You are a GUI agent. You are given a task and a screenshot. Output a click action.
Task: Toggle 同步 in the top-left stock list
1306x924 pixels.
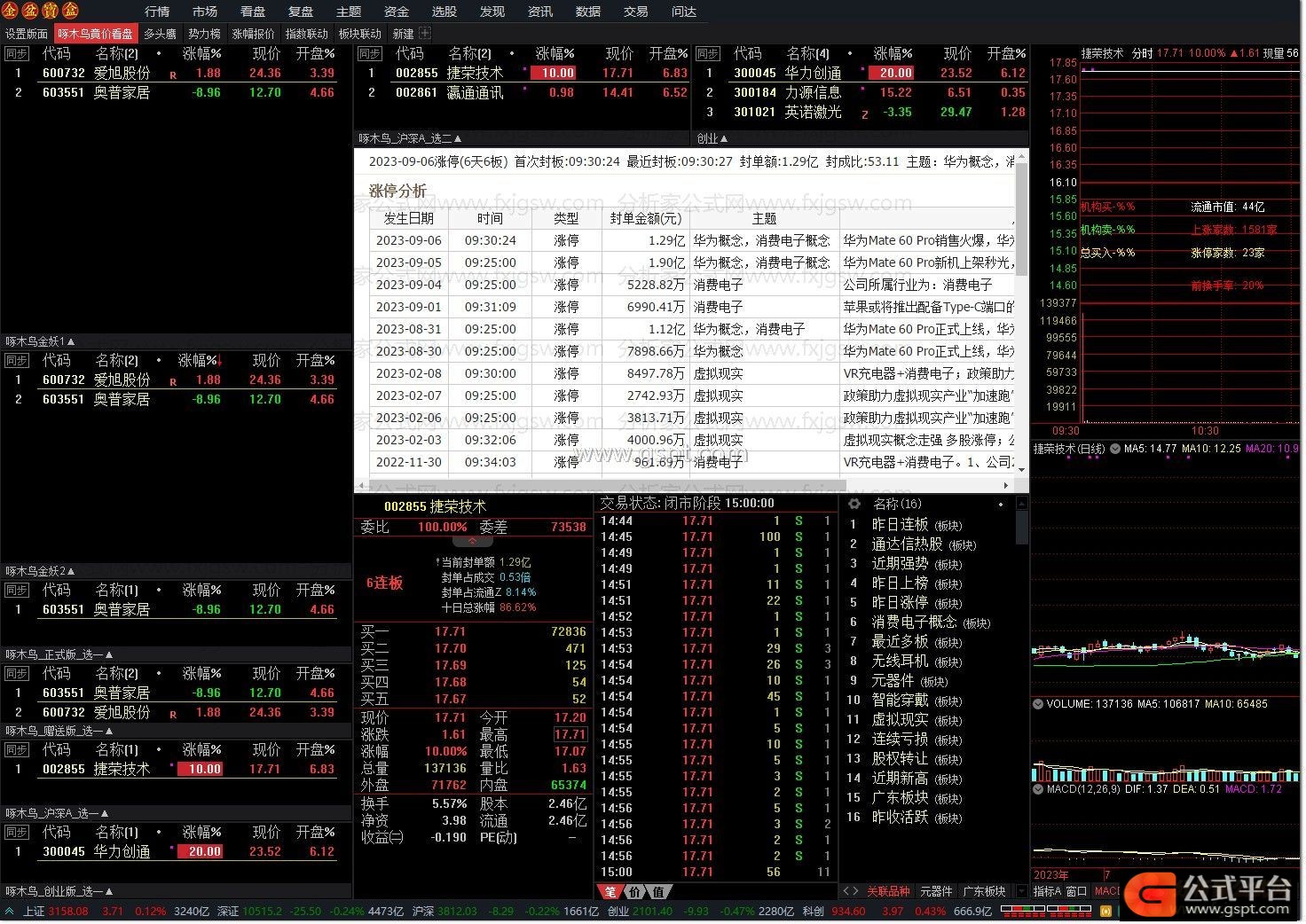pos(17,54)
